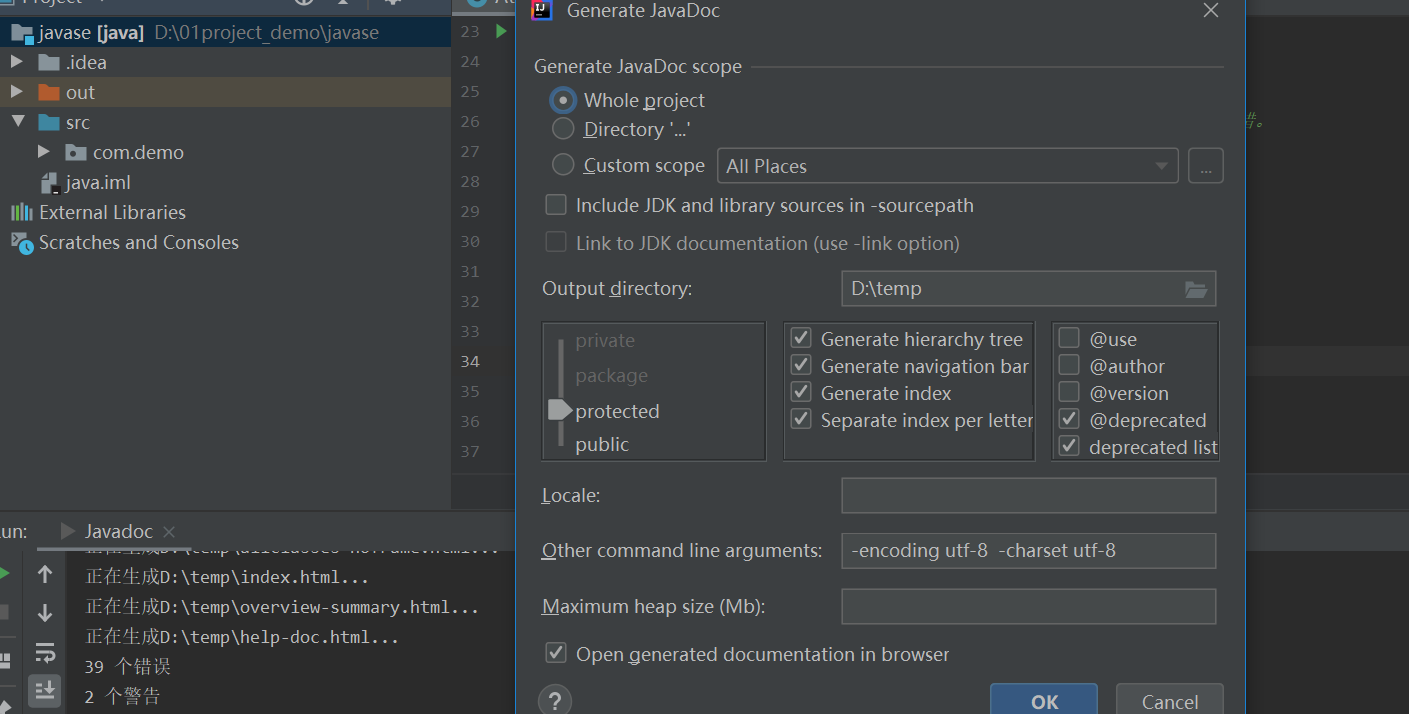The width and height of the screenshot is (1409, 714).
Task: Click the scroll-to-end icon in Run console
Action: coord(45,690)
